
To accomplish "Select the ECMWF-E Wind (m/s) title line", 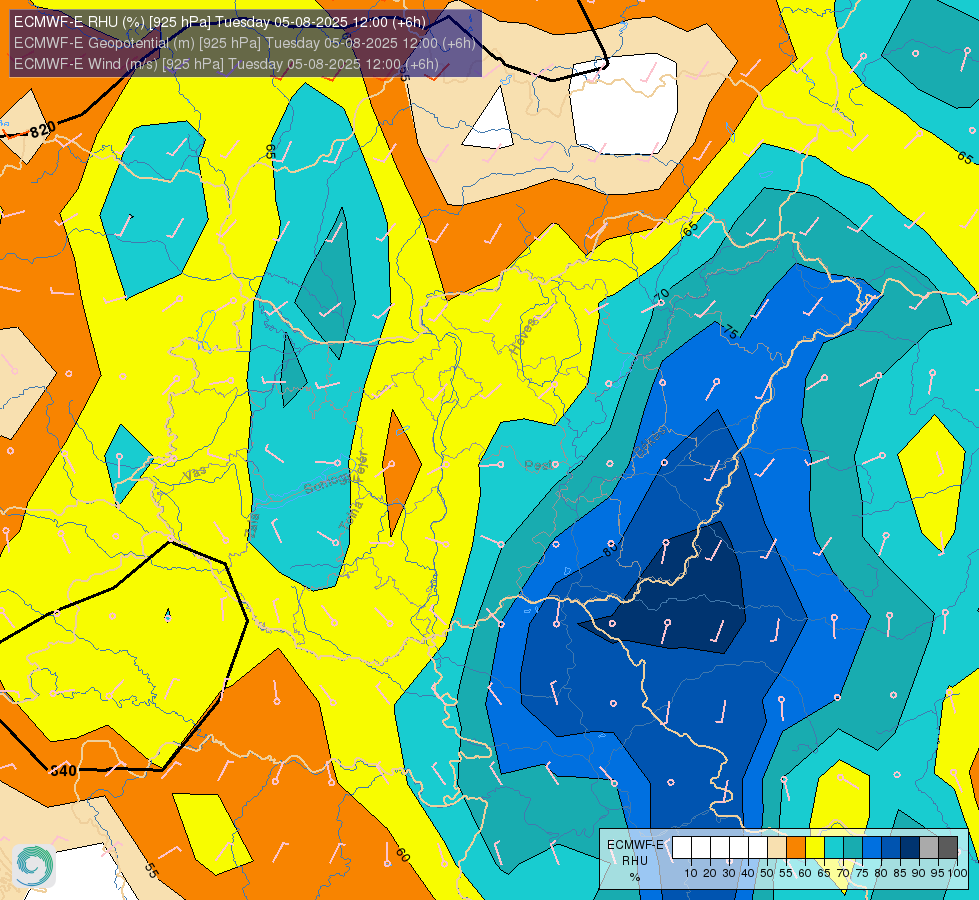I will 226,64.
